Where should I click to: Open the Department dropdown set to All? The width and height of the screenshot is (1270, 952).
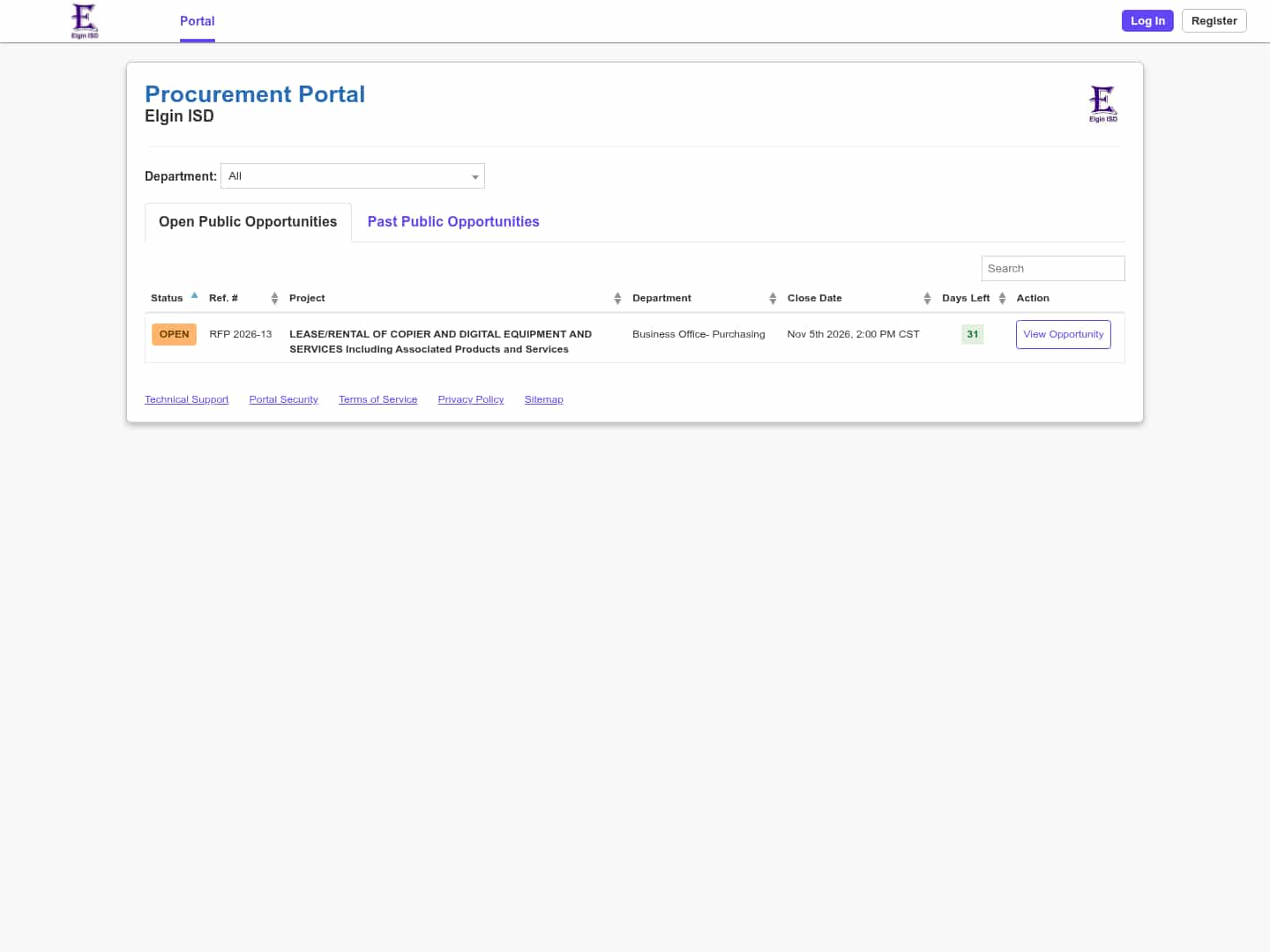[353, 176]
